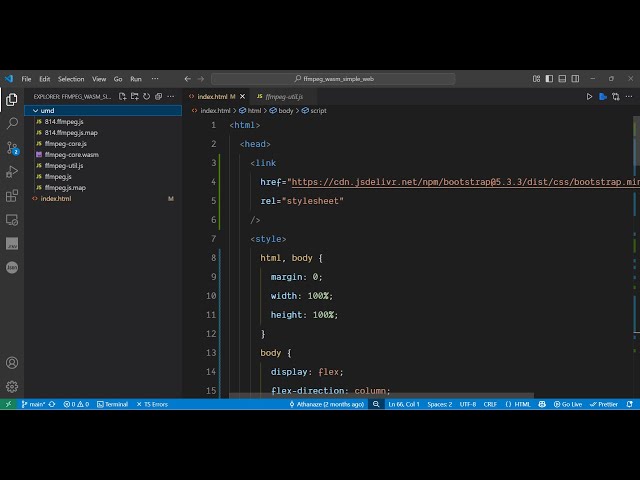Open the Edit menu

point(44,79)
